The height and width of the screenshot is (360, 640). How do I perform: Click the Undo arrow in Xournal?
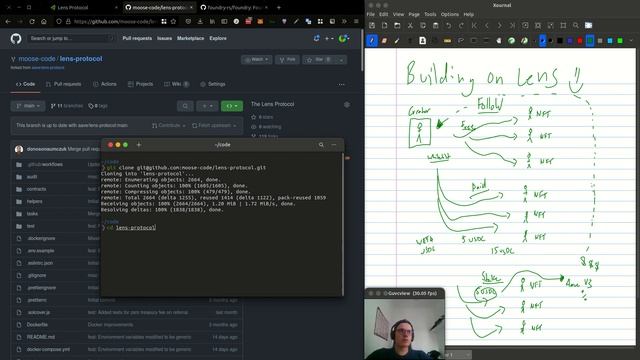(x=449, y=25)
